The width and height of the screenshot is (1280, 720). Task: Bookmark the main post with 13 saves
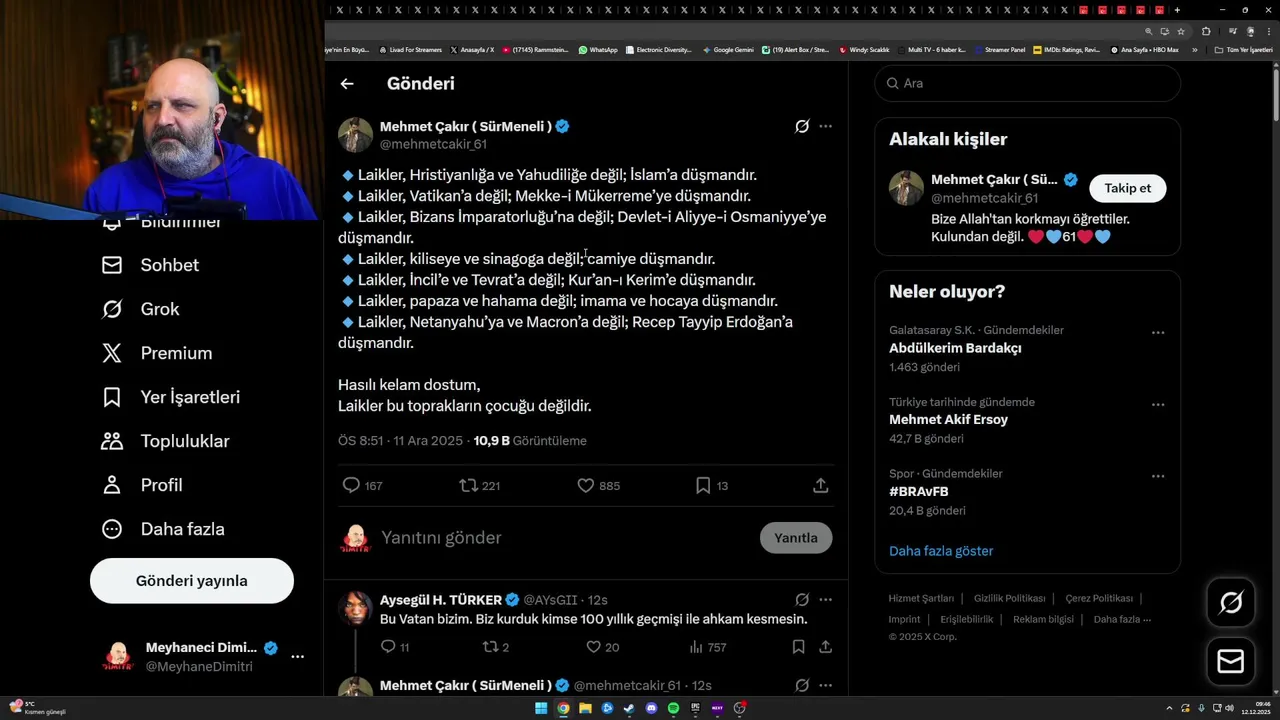pyautogui.click(x=703, y=485)
